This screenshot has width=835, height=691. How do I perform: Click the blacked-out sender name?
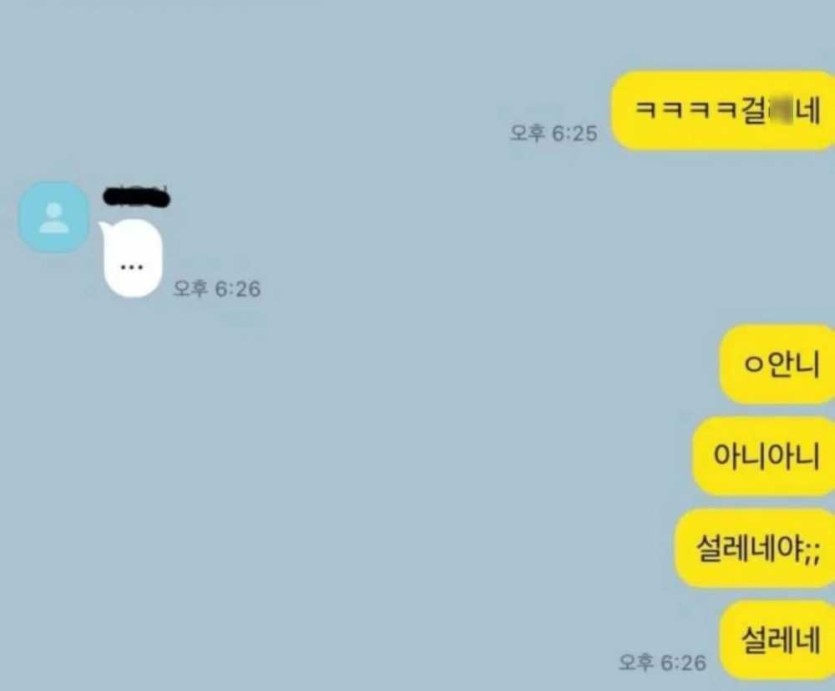[136, 196]
